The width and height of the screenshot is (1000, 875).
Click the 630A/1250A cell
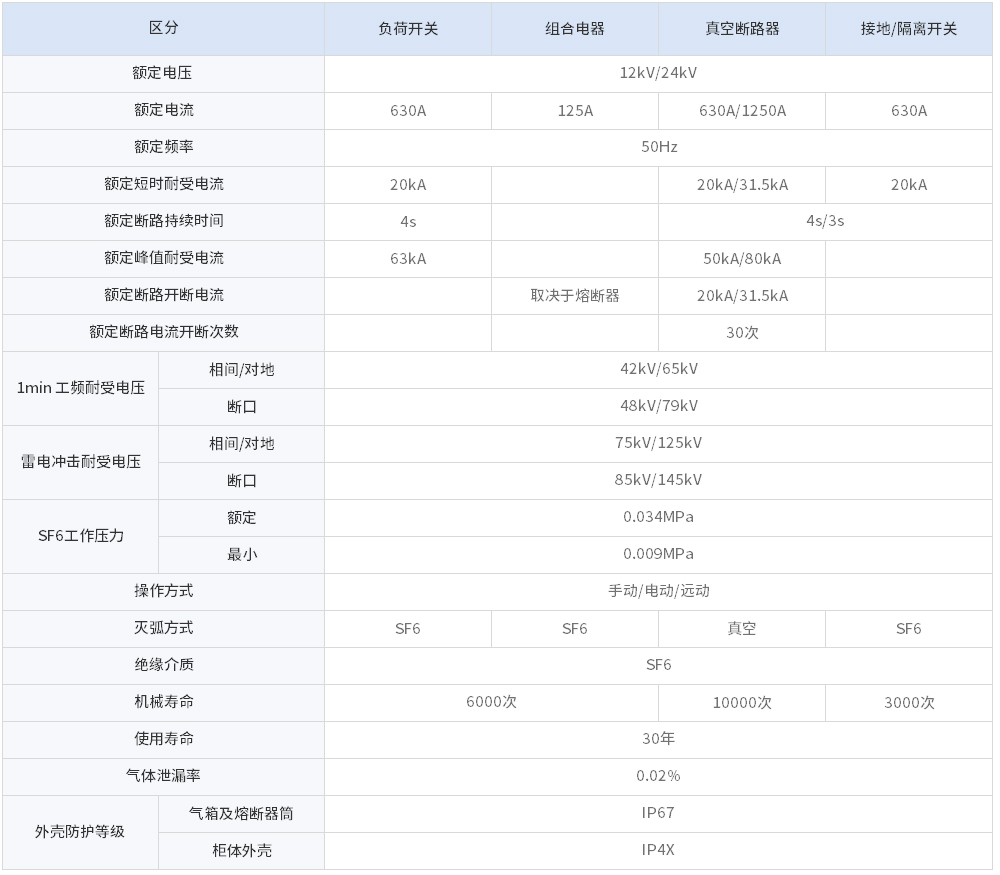coord(742,111)
